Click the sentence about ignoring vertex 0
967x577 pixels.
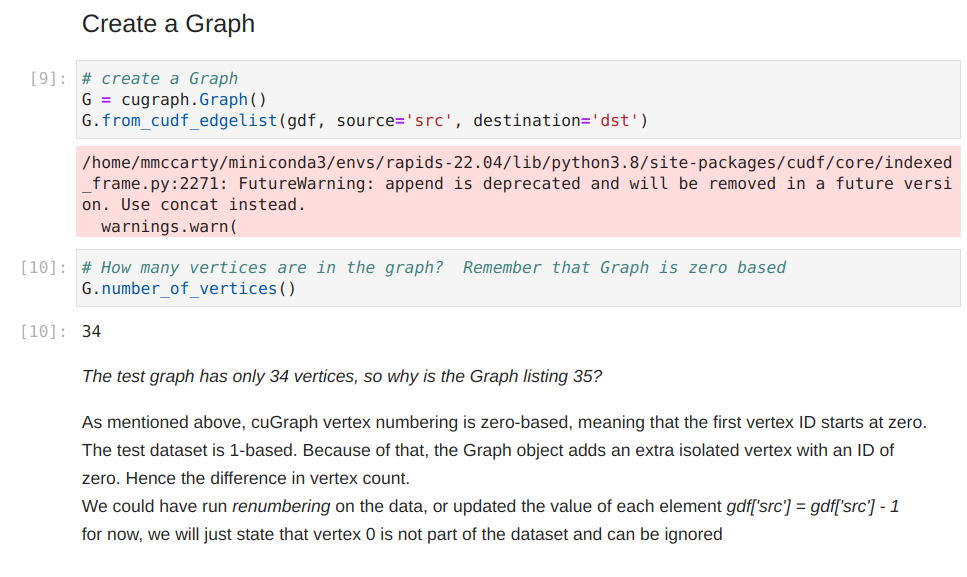click(x=400, y=534)
